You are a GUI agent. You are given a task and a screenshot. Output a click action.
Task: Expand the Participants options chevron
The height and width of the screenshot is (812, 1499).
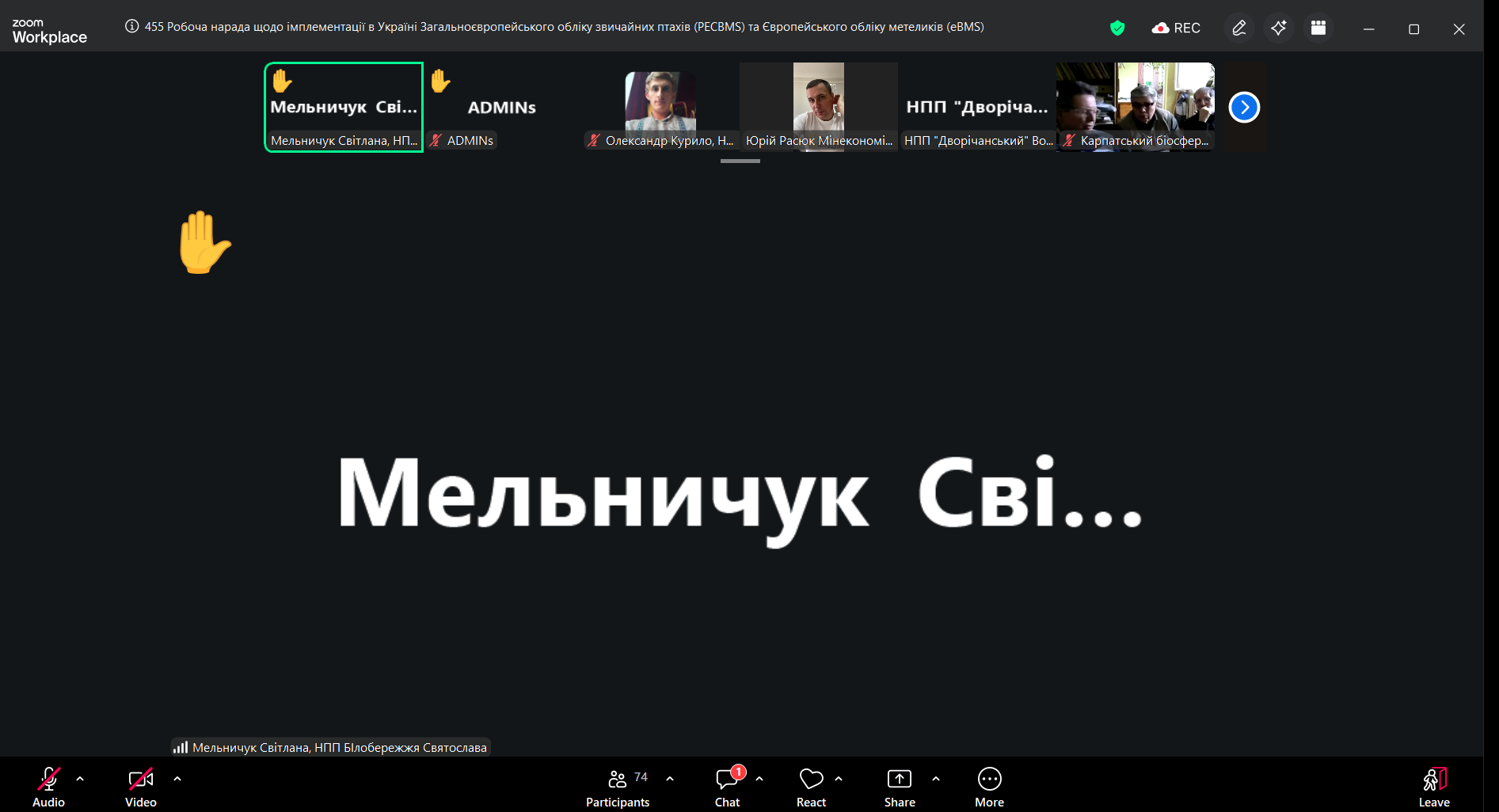click(670, 779)
